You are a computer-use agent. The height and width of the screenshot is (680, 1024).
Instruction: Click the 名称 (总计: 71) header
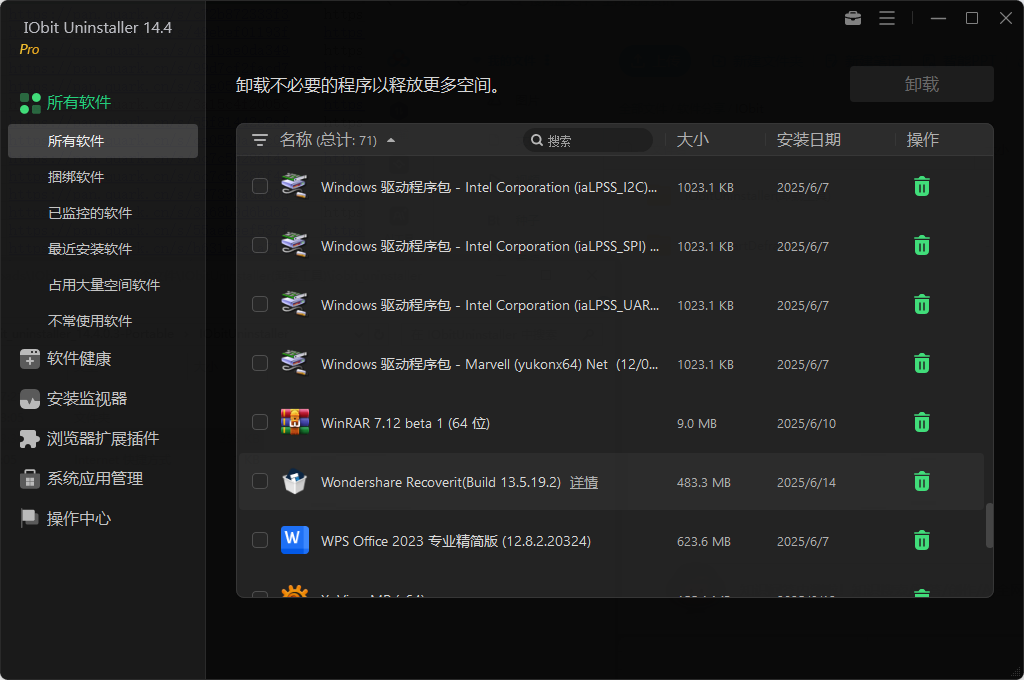click(328, 140)
